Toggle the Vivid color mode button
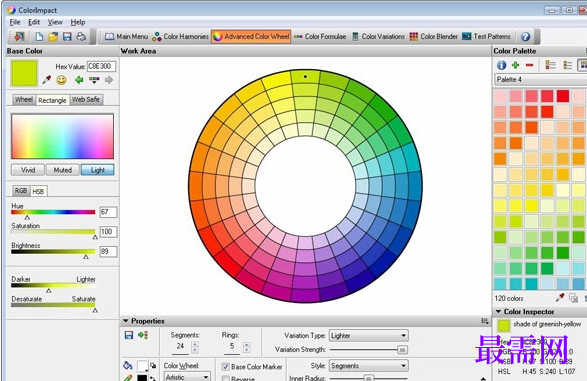This screenshot has height=381, width=587. point(28,170)
